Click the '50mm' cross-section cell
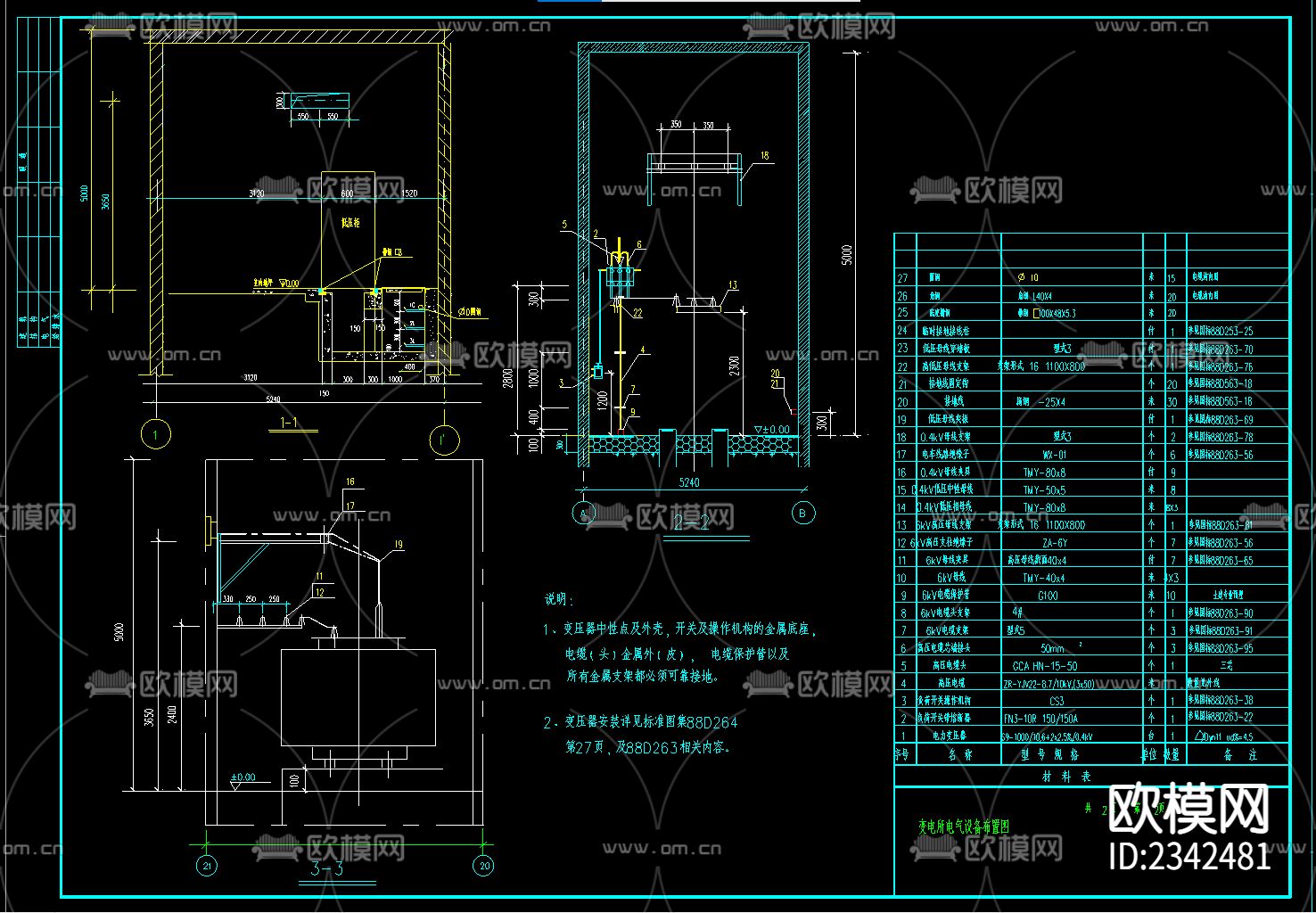 pyautogui.click(x=1053, y=648)
